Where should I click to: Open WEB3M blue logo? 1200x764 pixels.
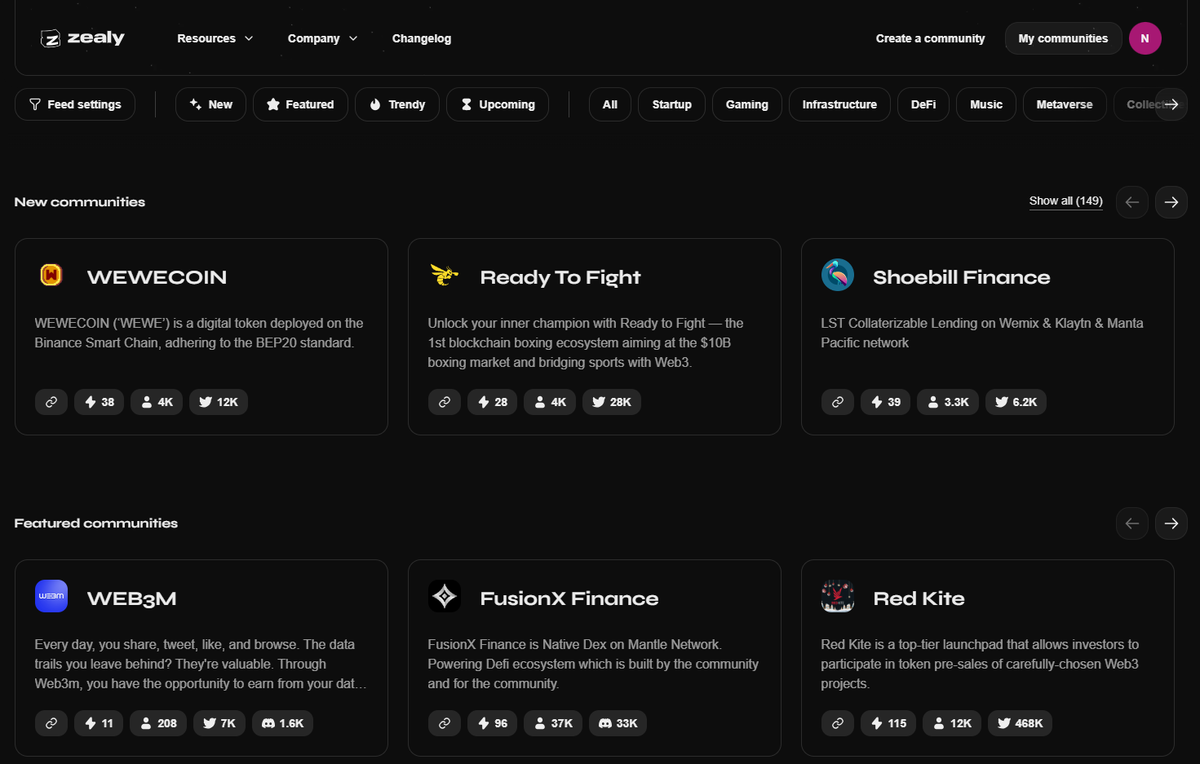click(51, 596)
